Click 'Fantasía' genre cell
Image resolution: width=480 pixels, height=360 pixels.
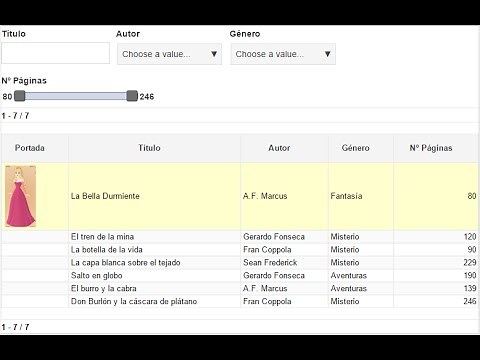click(361, 196)
